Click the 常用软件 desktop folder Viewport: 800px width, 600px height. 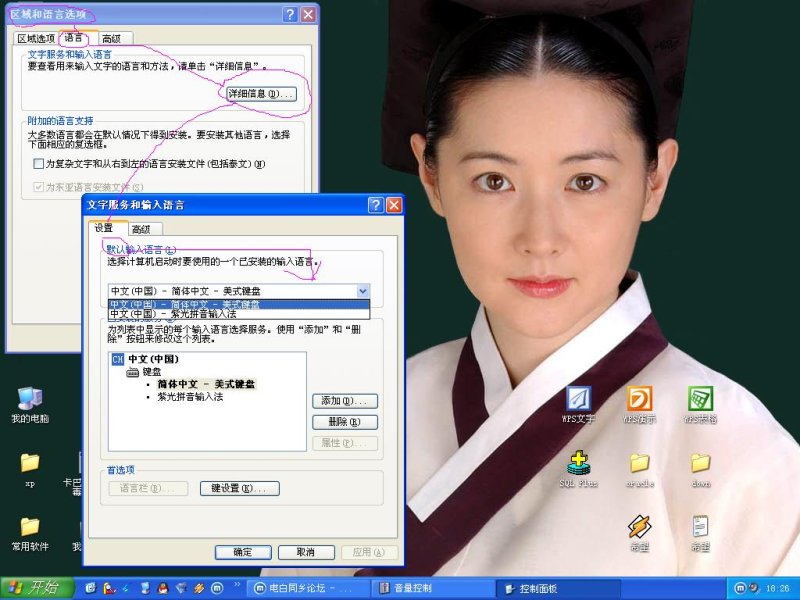click(x=28, y=528)
